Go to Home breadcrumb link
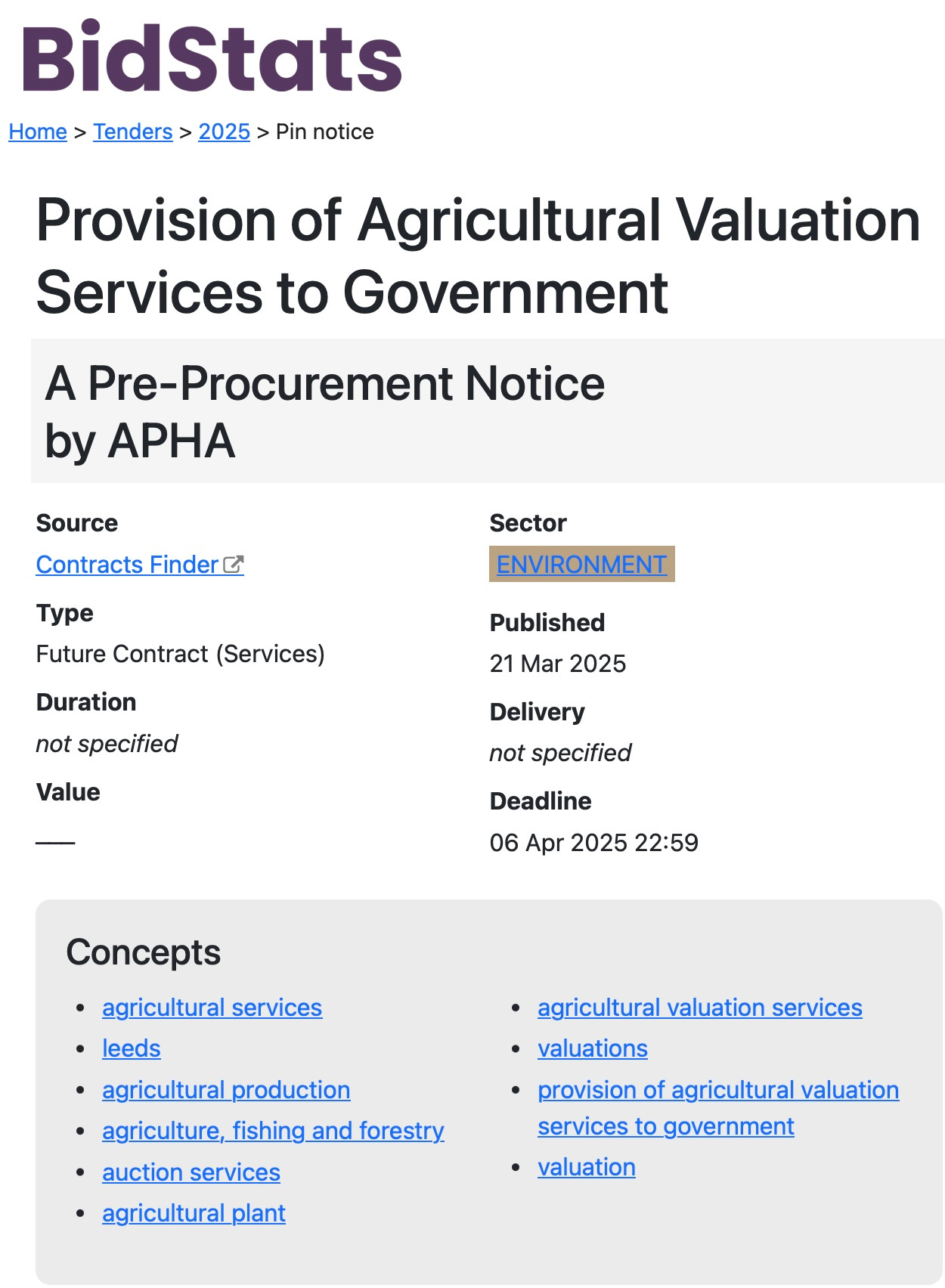The image size is (945, 1288). tap(38, 132)
